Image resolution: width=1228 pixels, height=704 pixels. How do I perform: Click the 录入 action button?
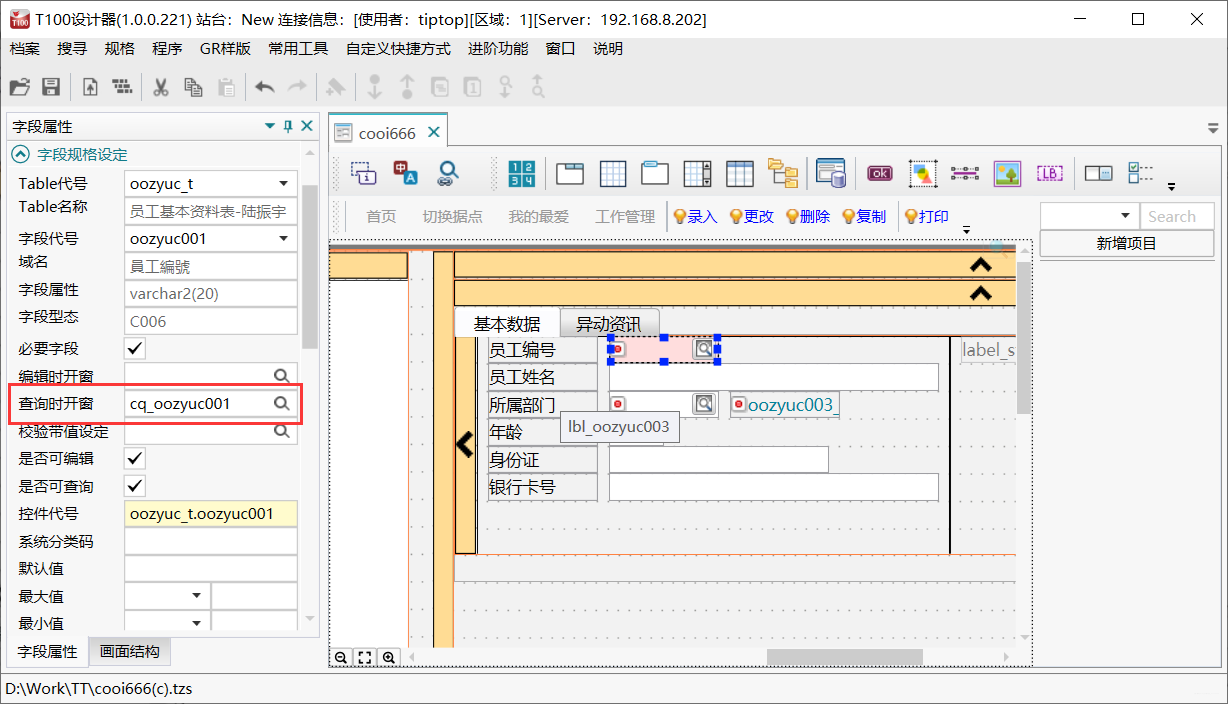(x=695, y=216)
